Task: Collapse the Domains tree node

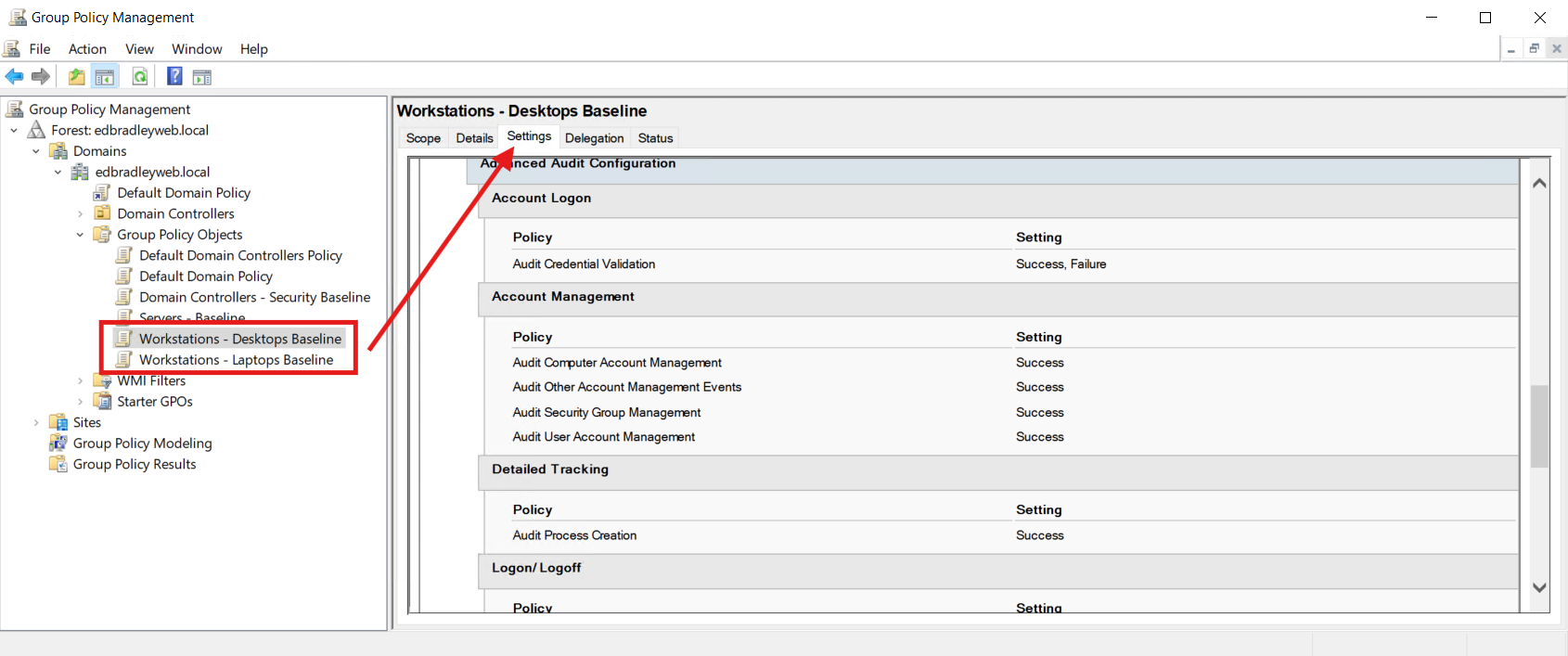Action: [x=36, y=151]
